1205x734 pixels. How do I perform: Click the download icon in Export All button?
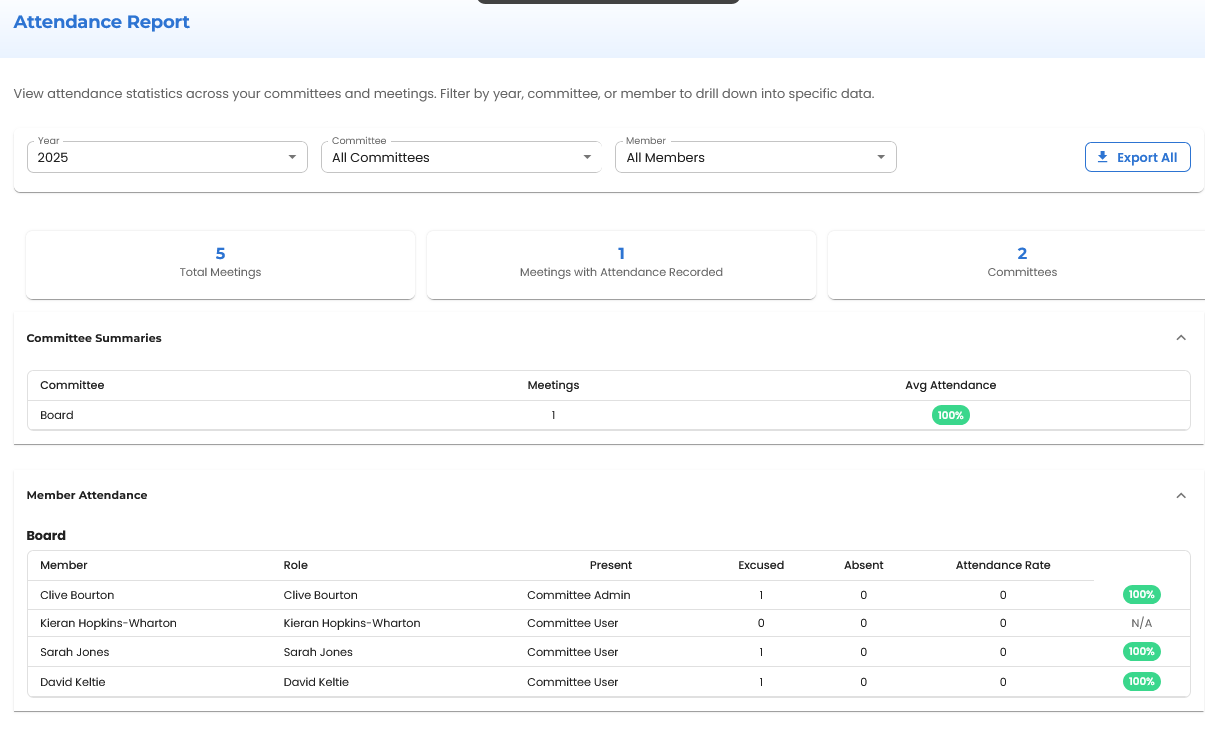tap(1103, 156)
